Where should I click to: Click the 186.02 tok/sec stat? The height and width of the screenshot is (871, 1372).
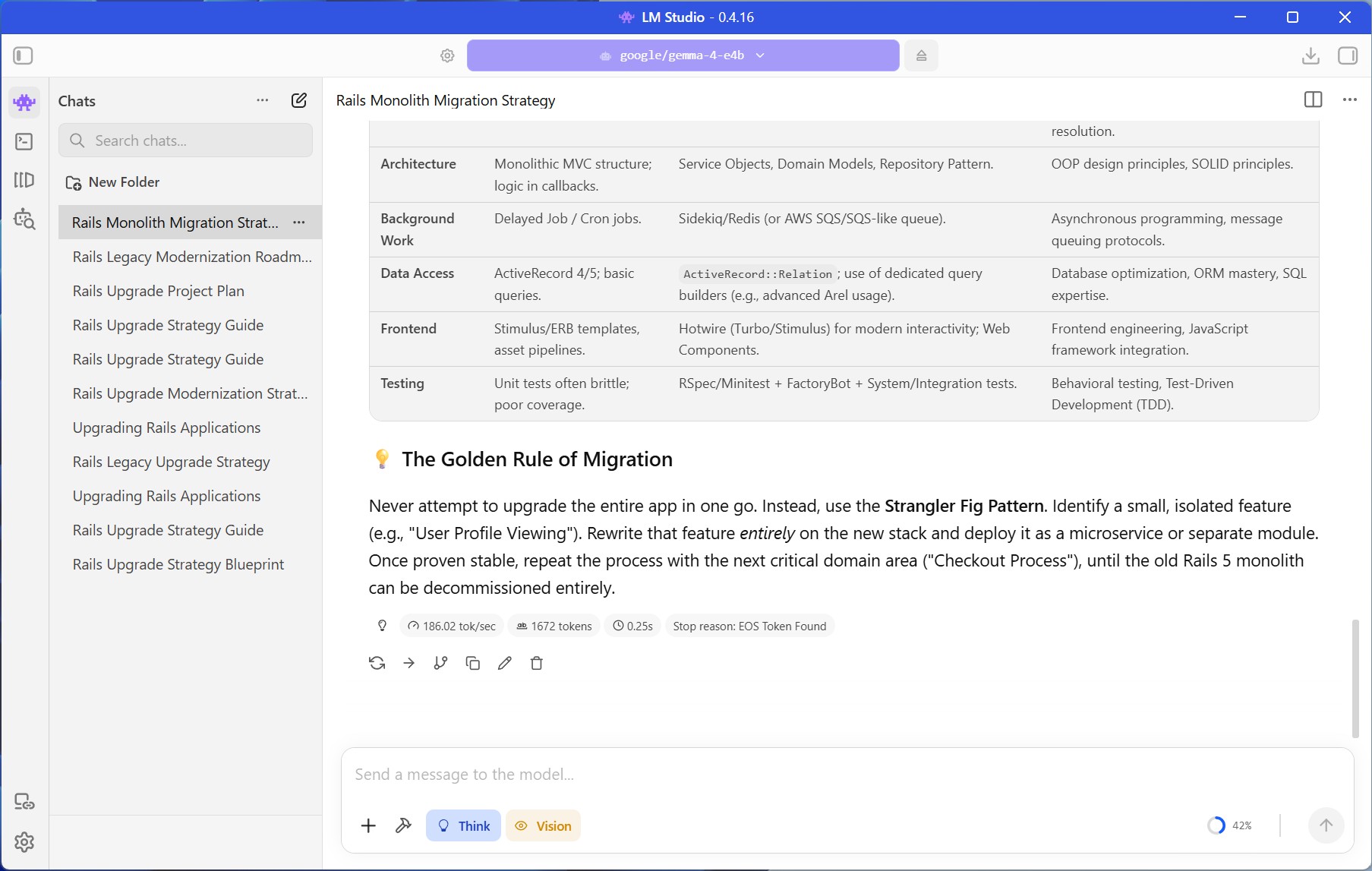(x=452, y=626)
